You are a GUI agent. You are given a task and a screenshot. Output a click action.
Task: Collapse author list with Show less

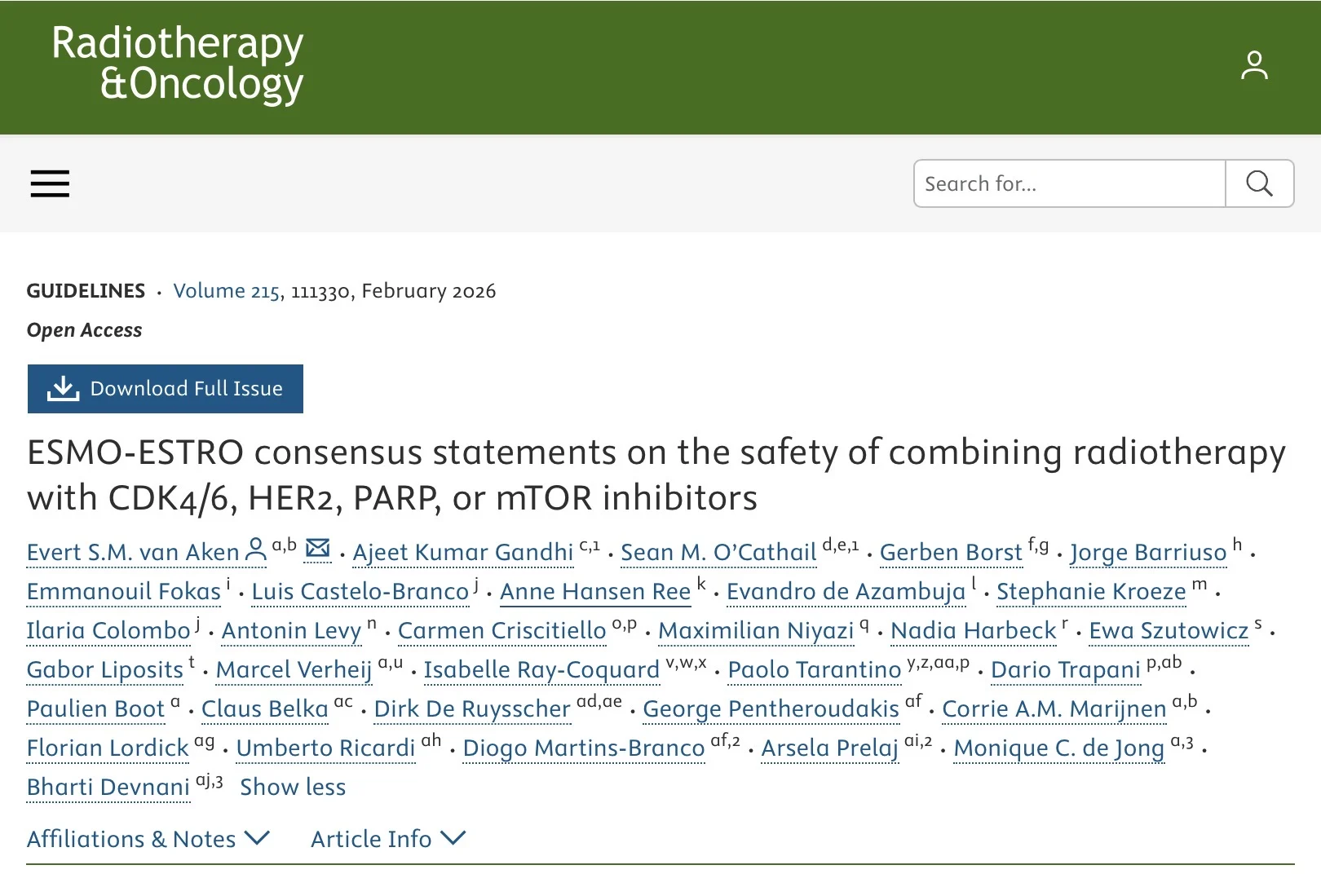(x=293, y=787)
